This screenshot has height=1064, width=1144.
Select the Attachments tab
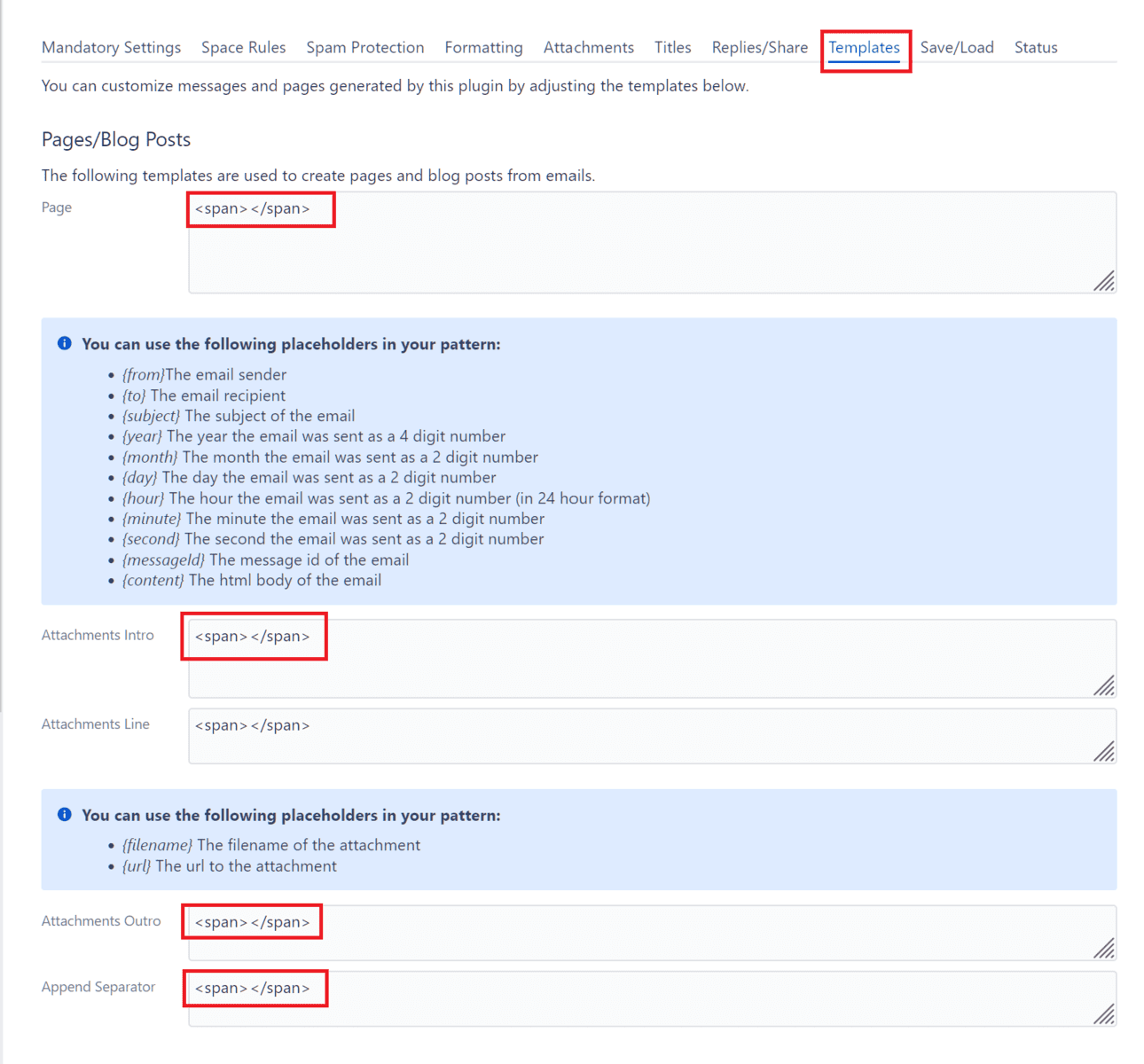[x=589, y=48]
